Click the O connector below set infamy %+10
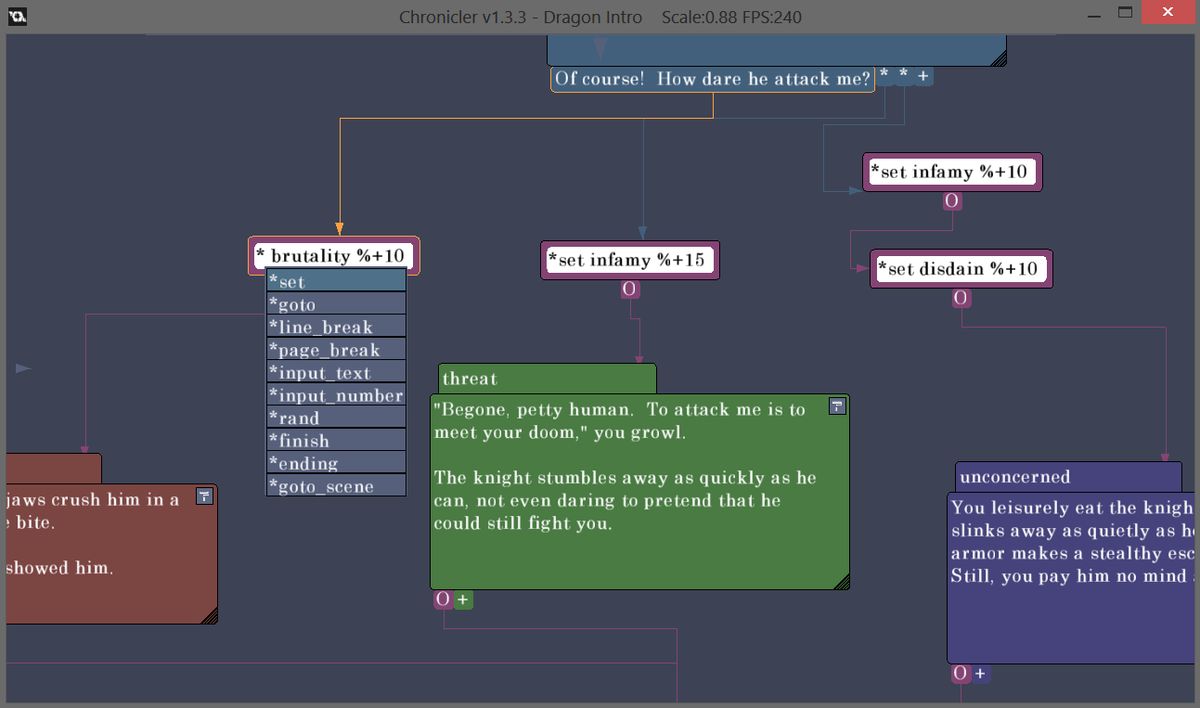The height and width of the screenshot is (708, 1200). tap(952, 201)
